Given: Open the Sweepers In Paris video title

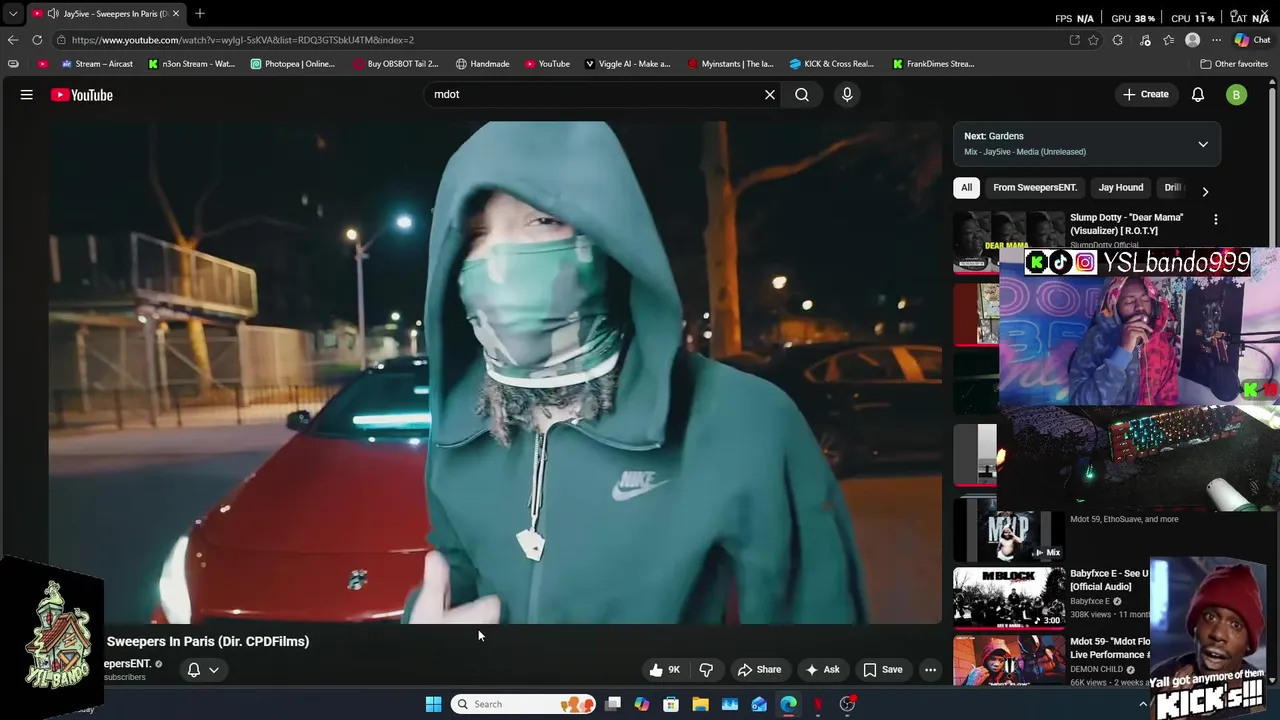Looking at the screenshot, I should pos(208,641).
